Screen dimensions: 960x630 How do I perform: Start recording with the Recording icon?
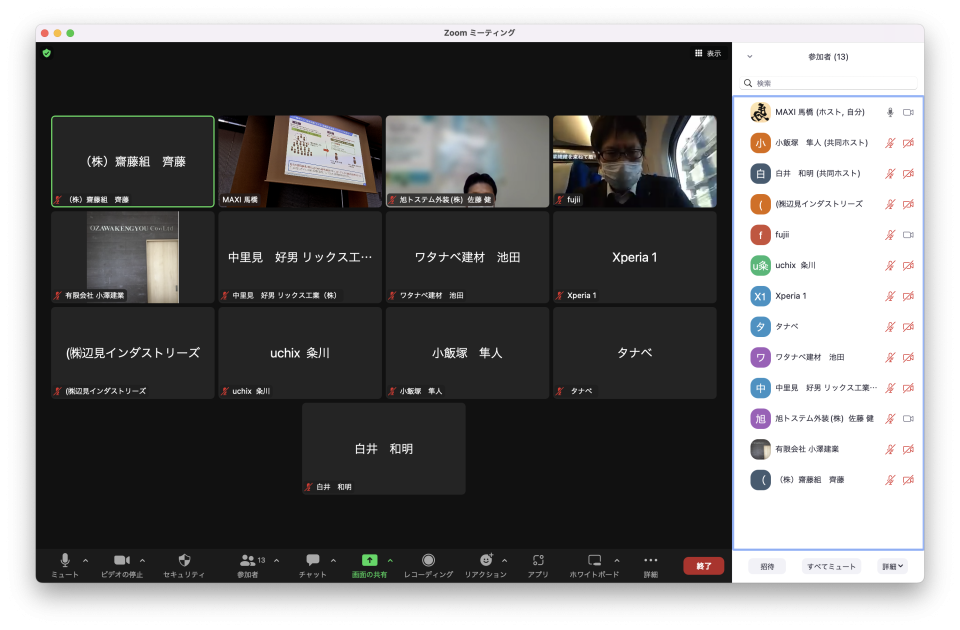[428, 560]
